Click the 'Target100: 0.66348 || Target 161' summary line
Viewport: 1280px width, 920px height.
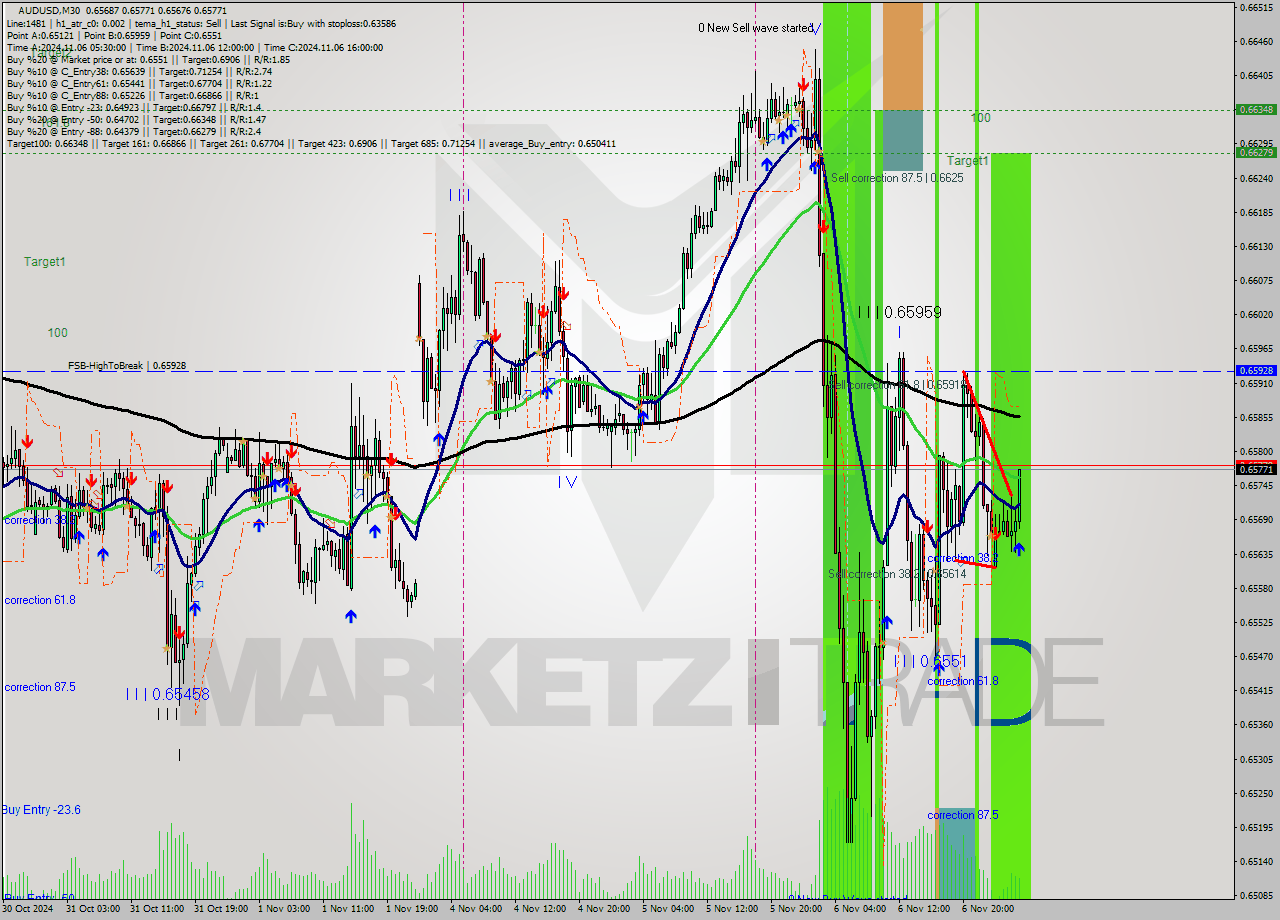311,144
